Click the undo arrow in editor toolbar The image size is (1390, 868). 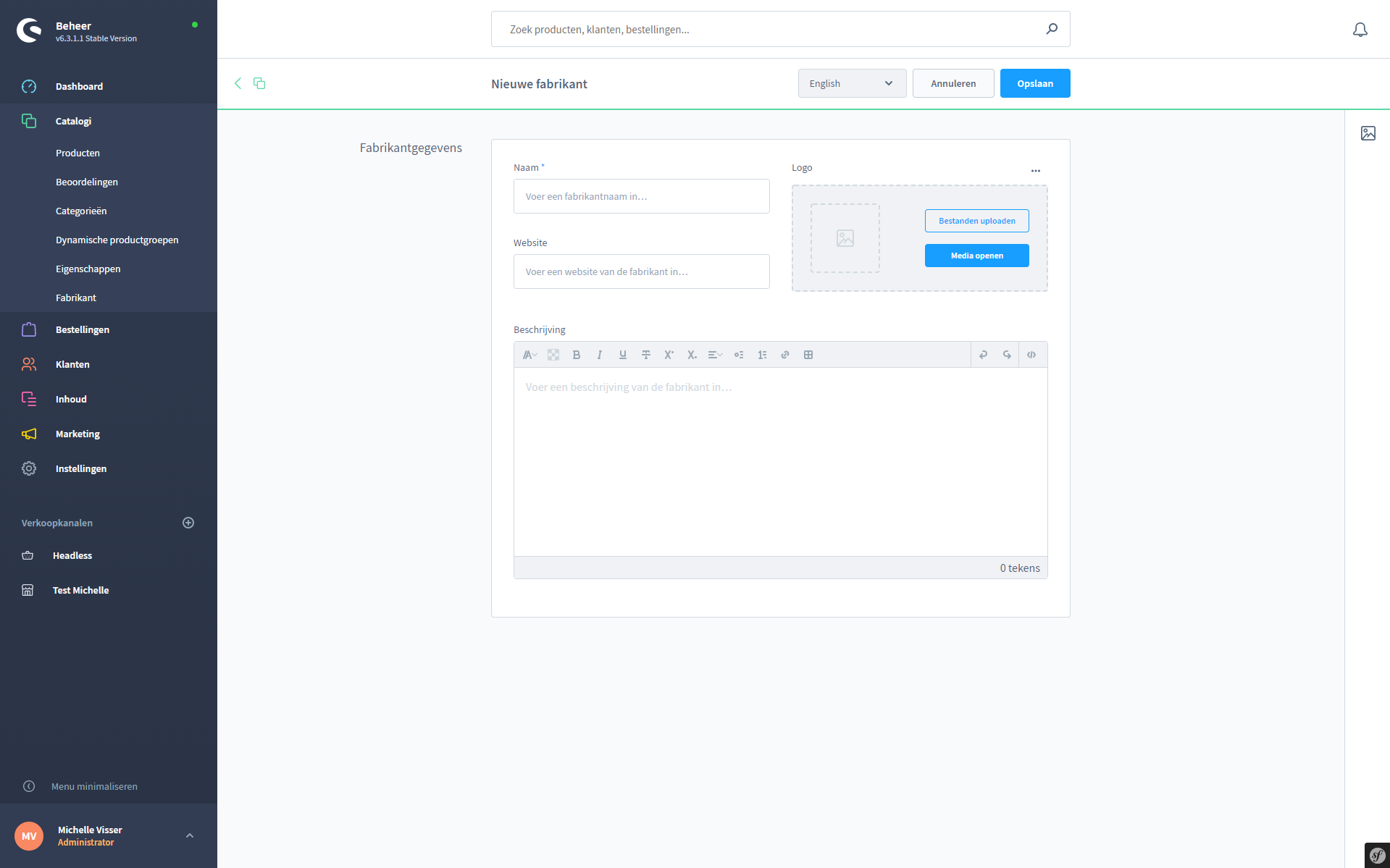coord(983,355)
